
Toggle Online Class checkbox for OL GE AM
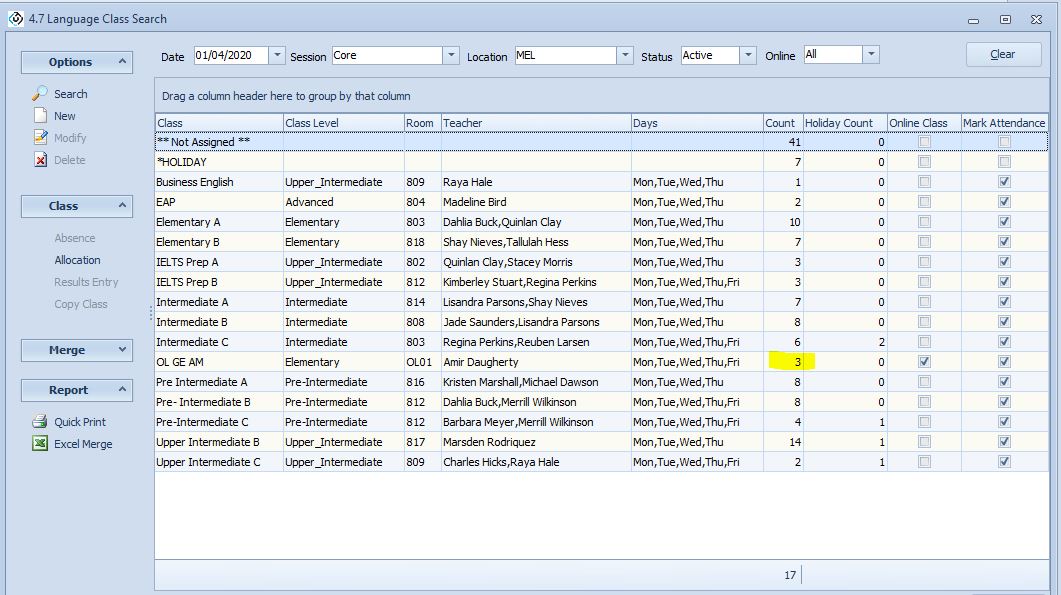point(925,362)
